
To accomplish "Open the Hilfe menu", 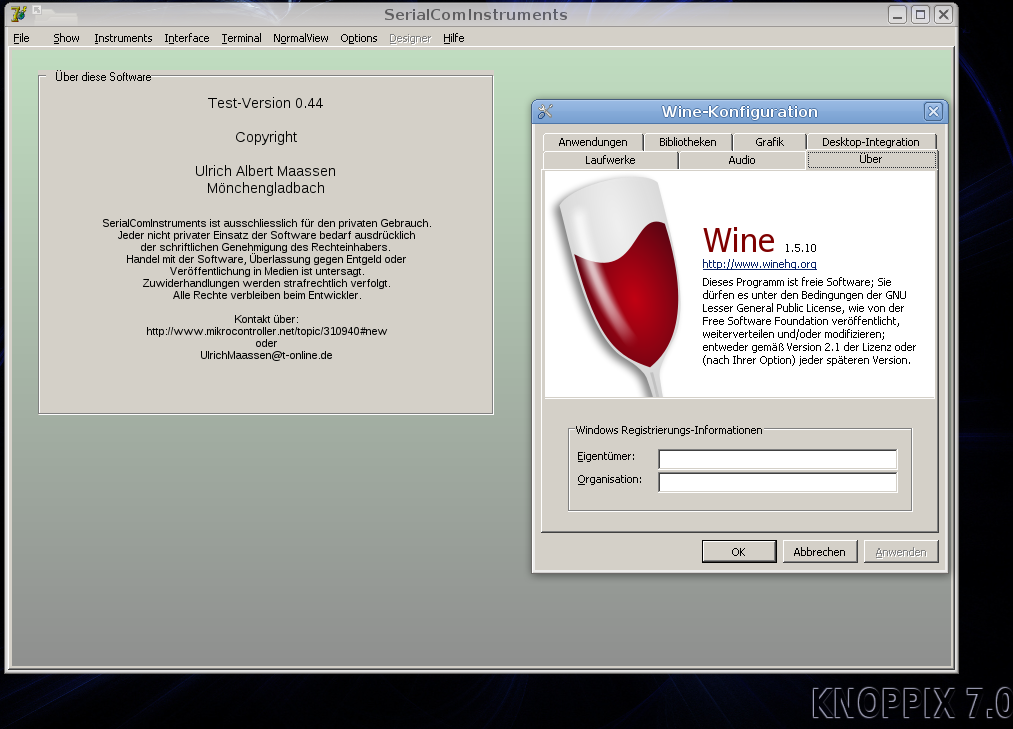I will (x=454, y=38).
